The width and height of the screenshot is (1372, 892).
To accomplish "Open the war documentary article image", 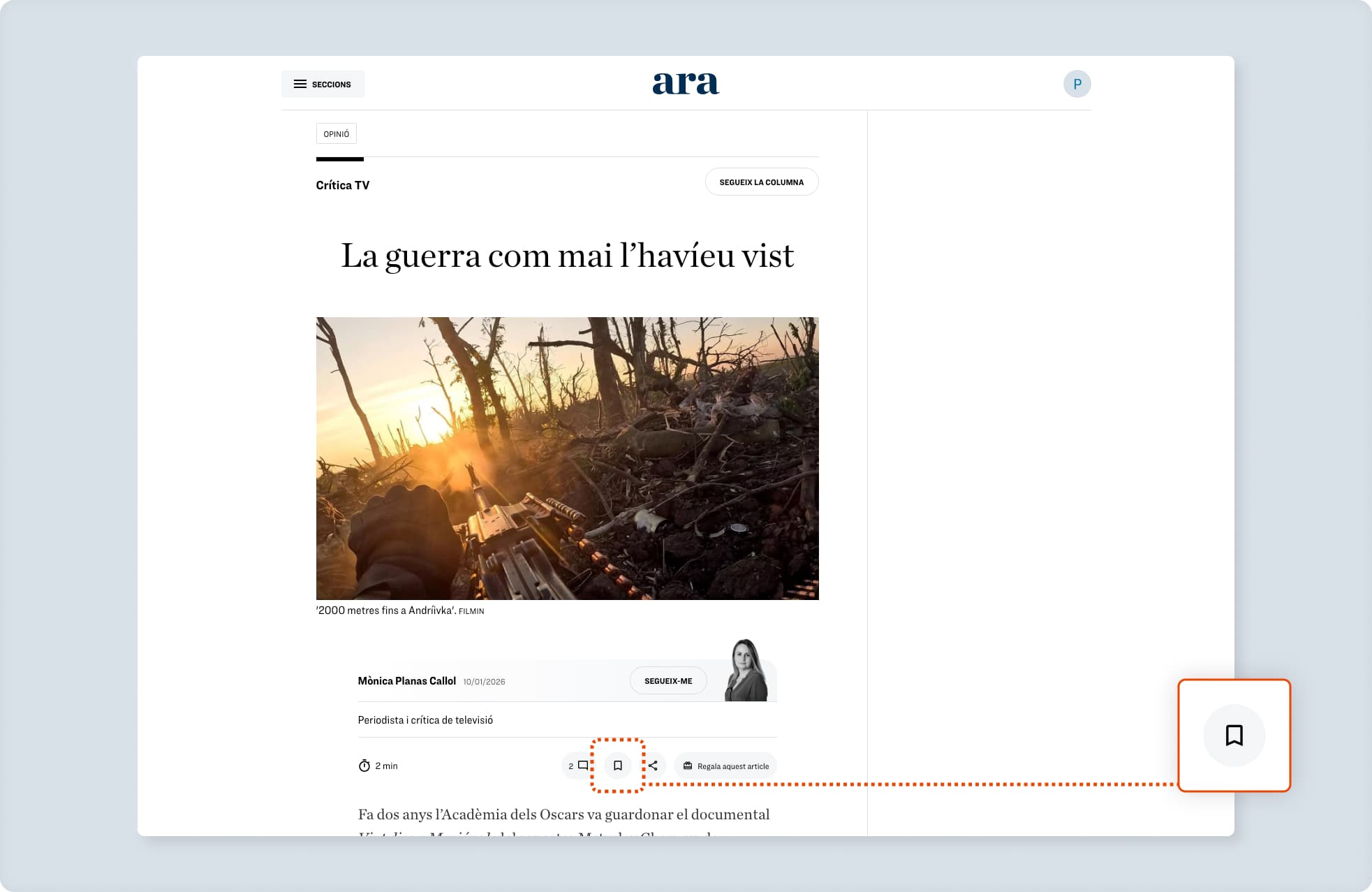I will [x=567, y=458].
